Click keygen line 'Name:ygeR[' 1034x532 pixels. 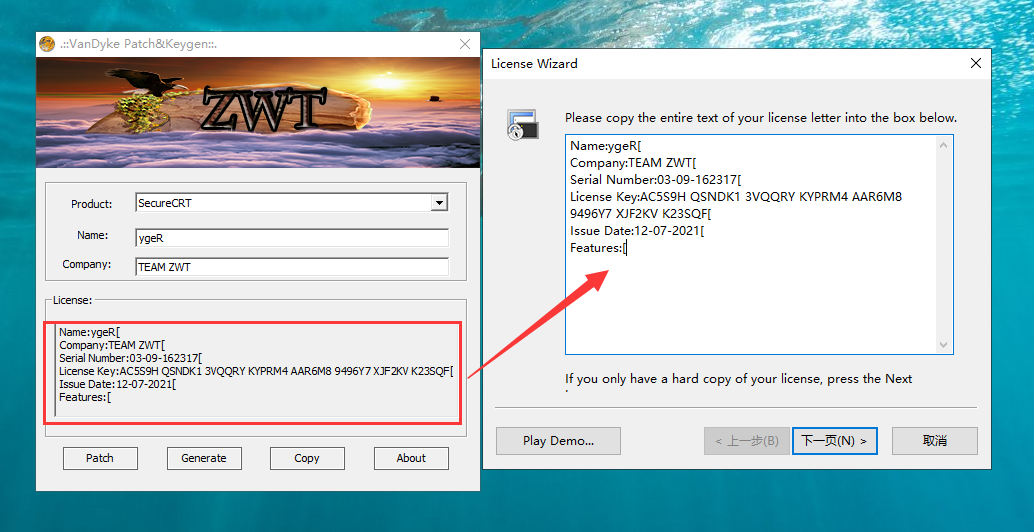90,332
